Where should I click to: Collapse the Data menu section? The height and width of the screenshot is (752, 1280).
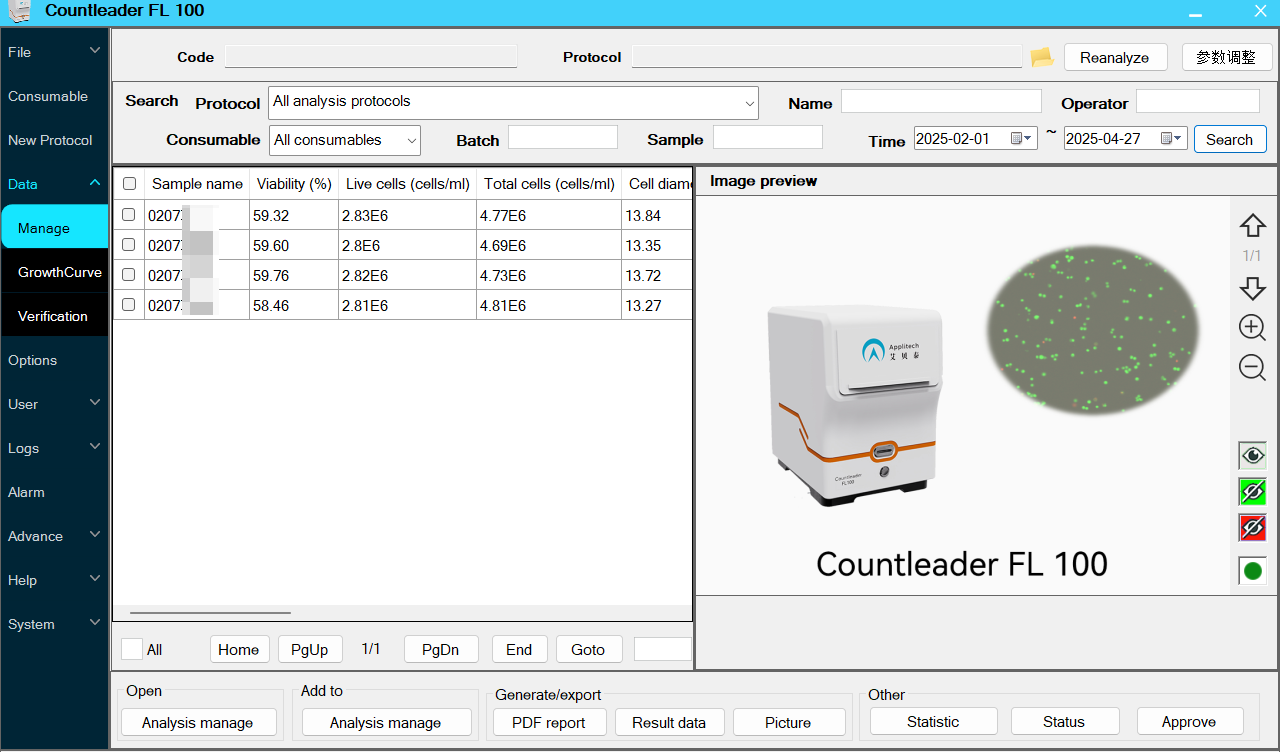point(54,184)
